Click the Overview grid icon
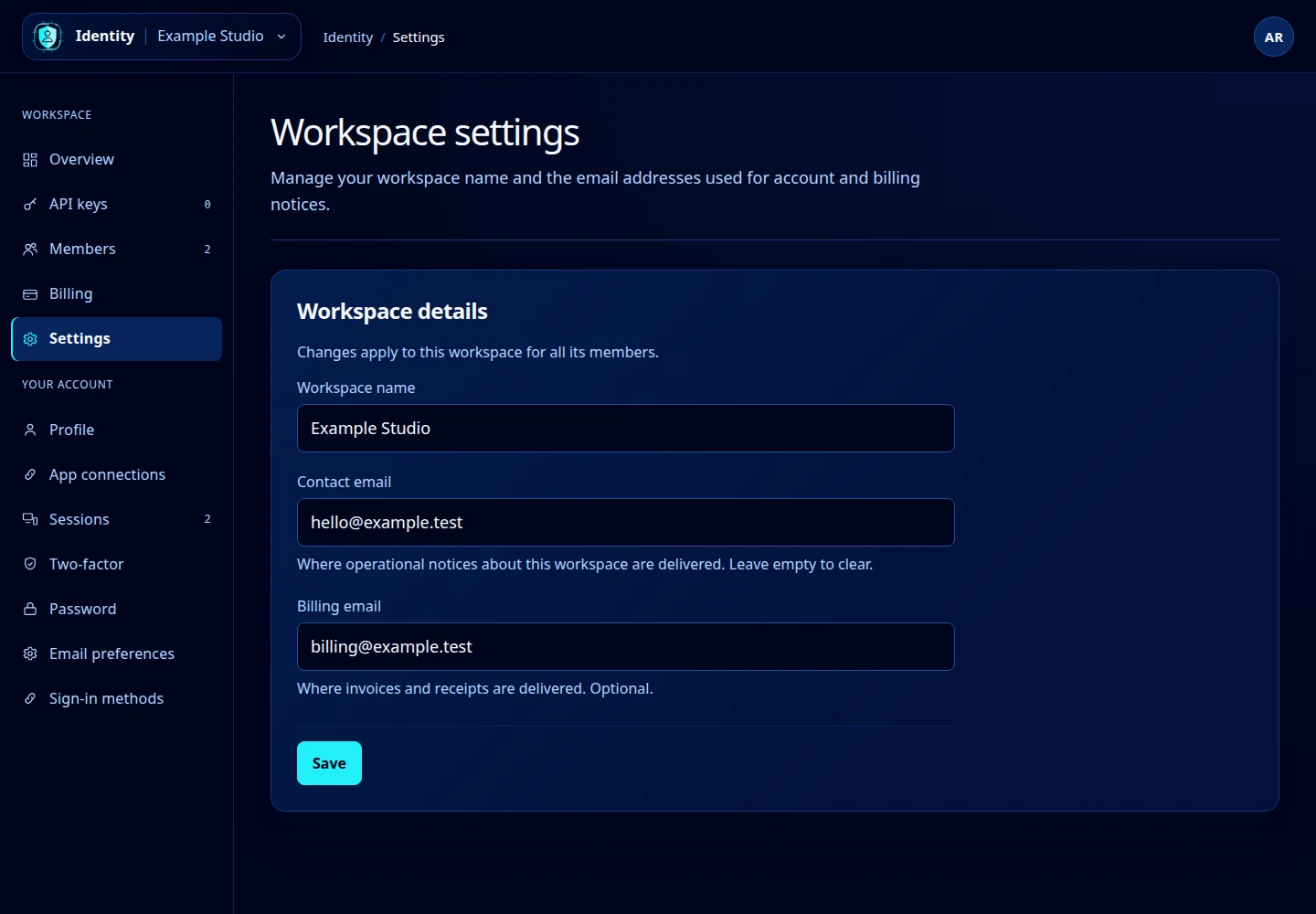The height and width of the screenshot is (914, 1316). pyautogui.click(x=30, y=160)
